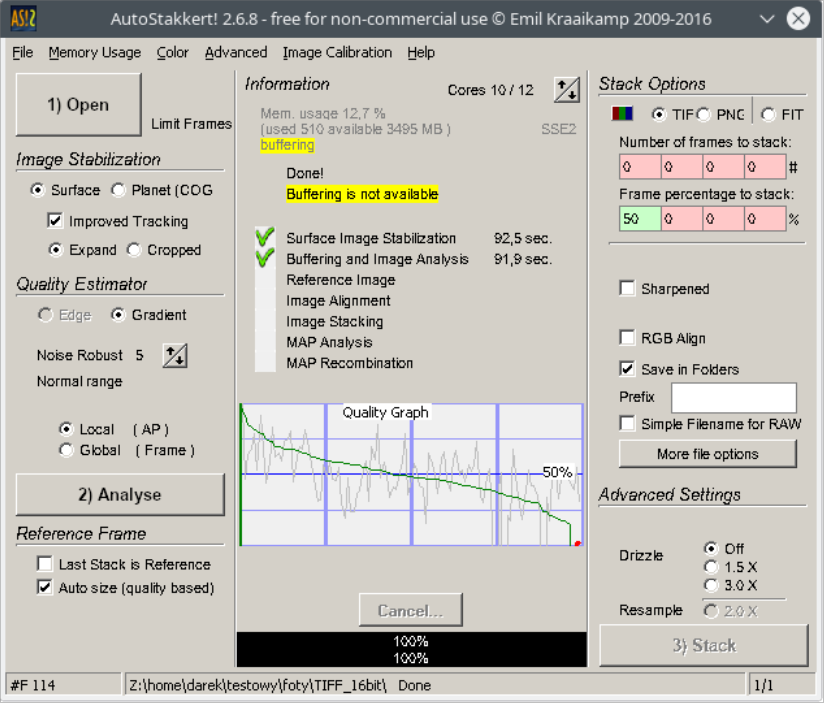
Task: Click the 100% progress bar
Action: tap(411, 649)
